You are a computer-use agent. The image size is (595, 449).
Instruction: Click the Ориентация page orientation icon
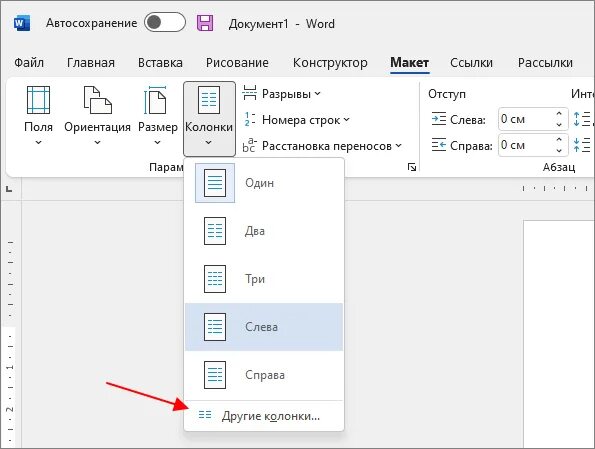coord(98,100)
